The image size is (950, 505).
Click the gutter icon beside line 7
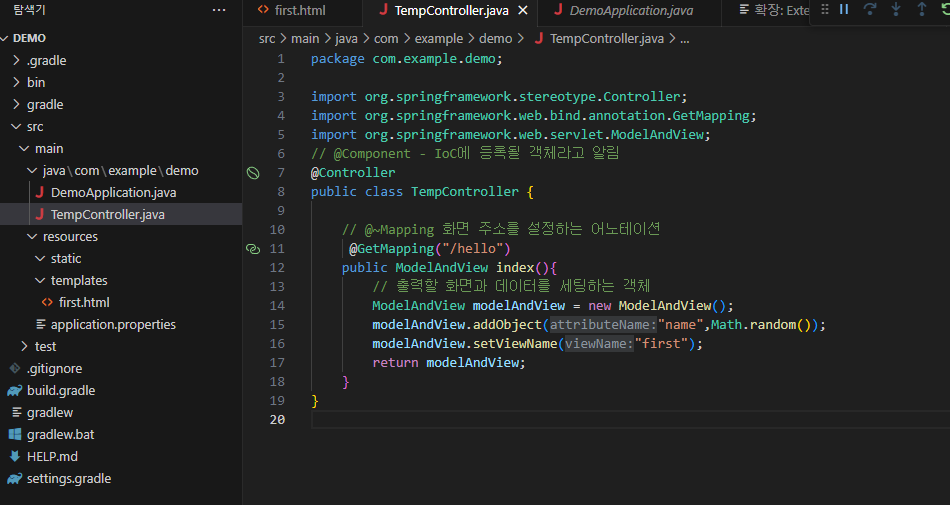click(253, 173)
